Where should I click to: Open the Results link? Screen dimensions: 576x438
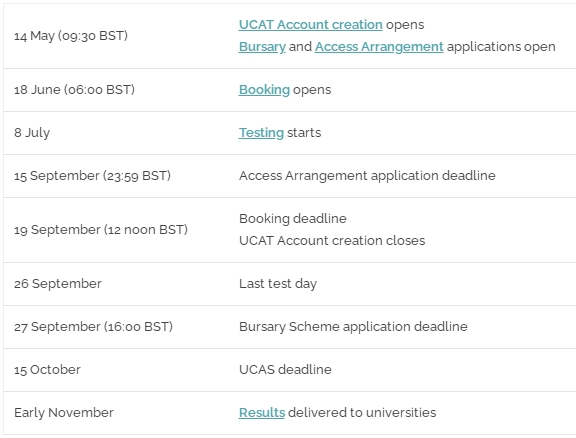coord(262,413)
